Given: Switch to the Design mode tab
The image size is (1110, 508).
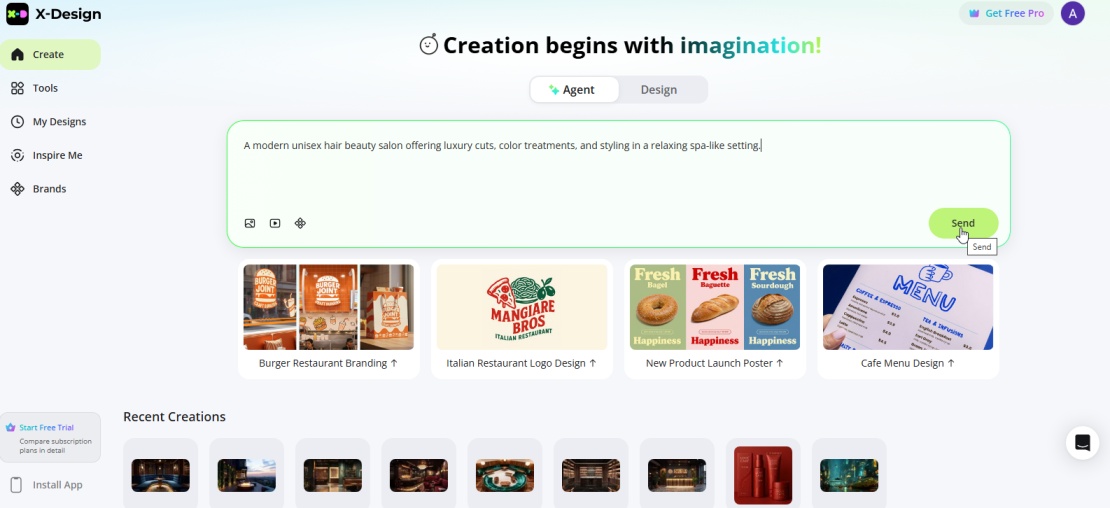Looking at the screenshot, I should [x=659, y=90].
